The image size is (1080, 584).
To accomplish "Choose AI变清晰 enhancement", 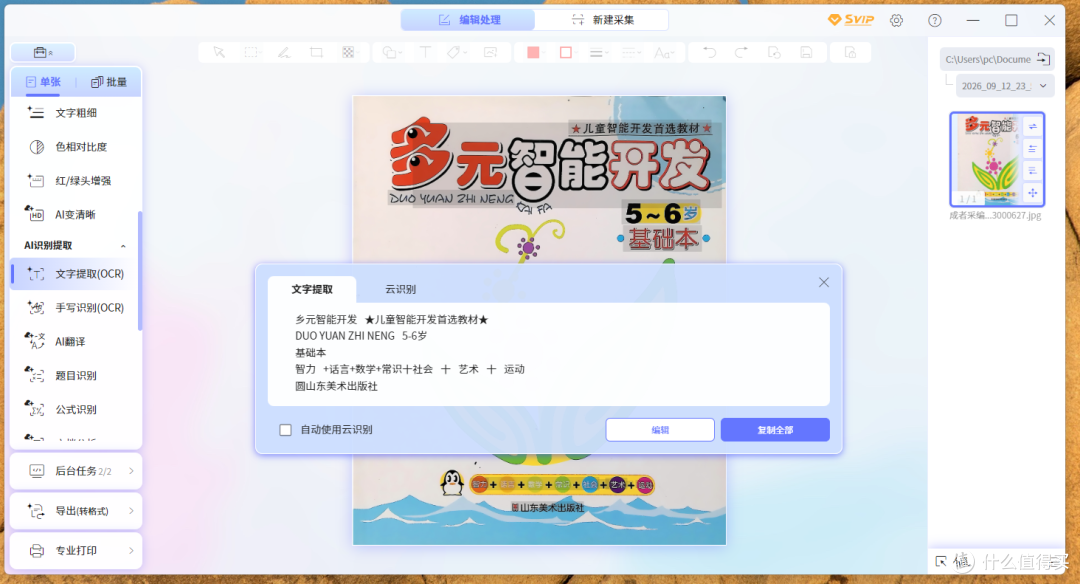I will click(75, 214).
